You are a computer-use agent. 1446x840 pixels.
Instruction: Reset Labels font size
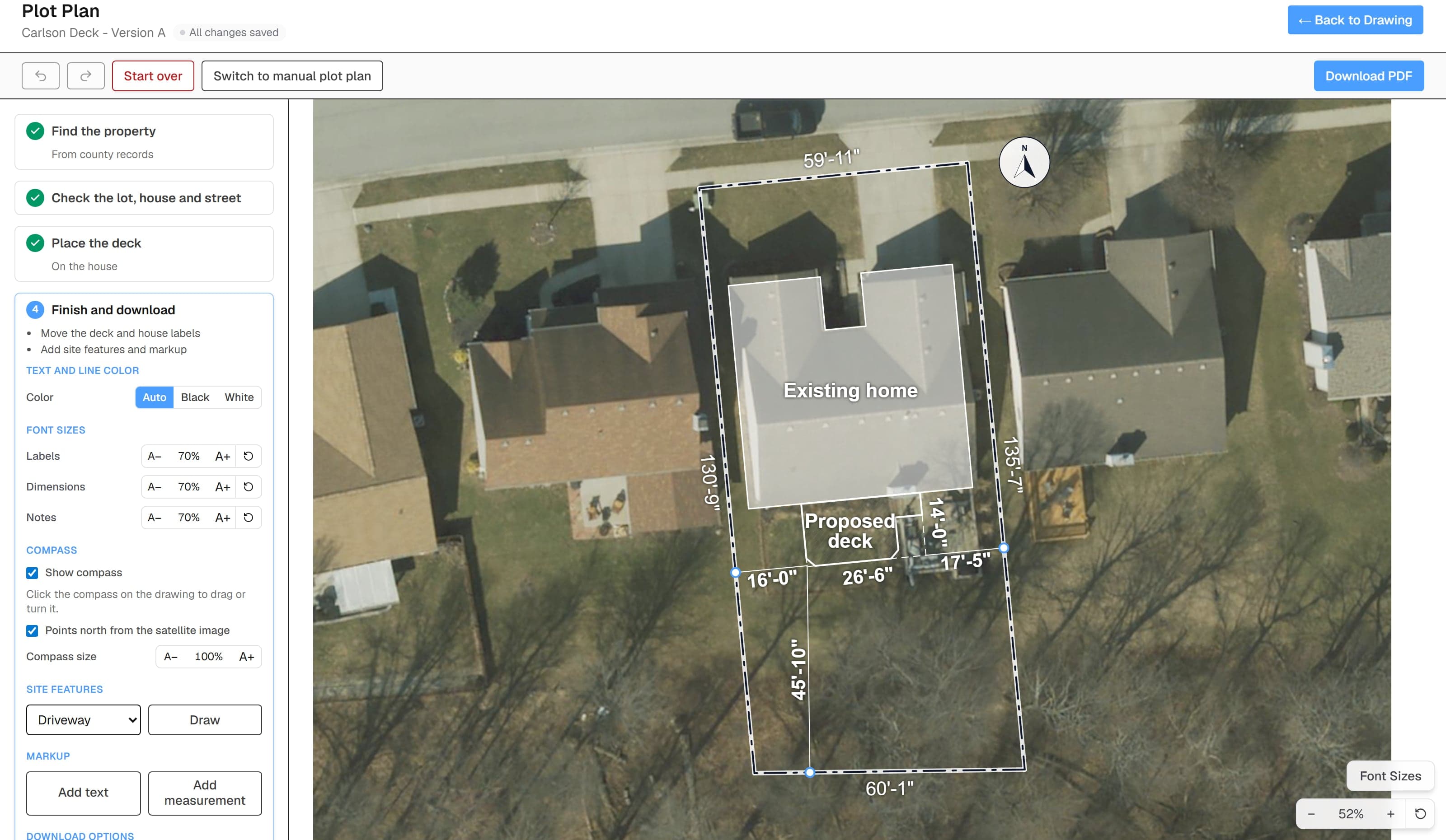[249, 456]
